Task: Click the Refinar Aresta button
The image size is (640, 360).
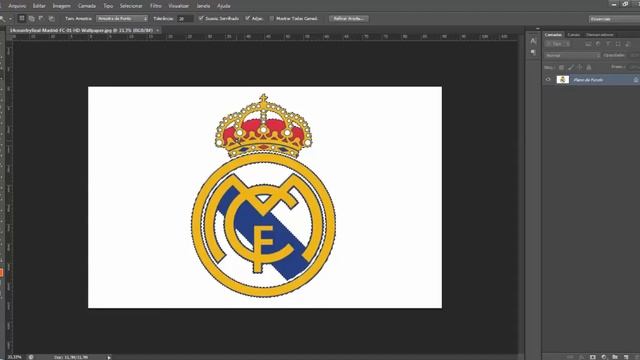Action: tap(349, 19)
